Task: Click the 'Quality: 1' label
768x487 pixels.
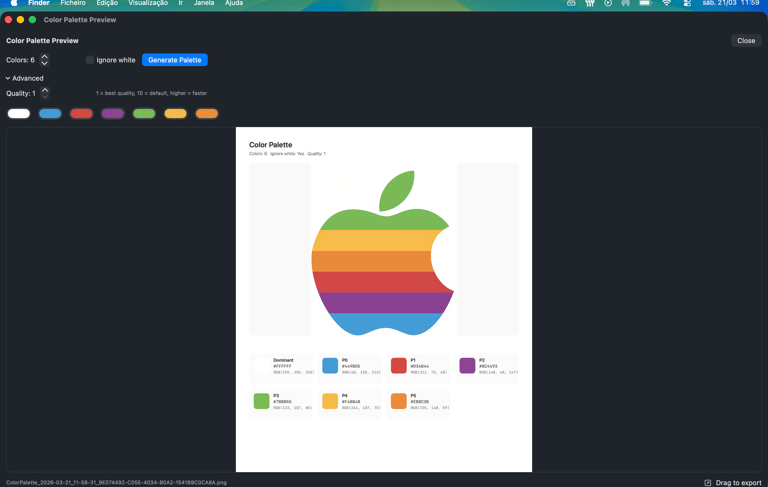Action: (x=21, y=93)
